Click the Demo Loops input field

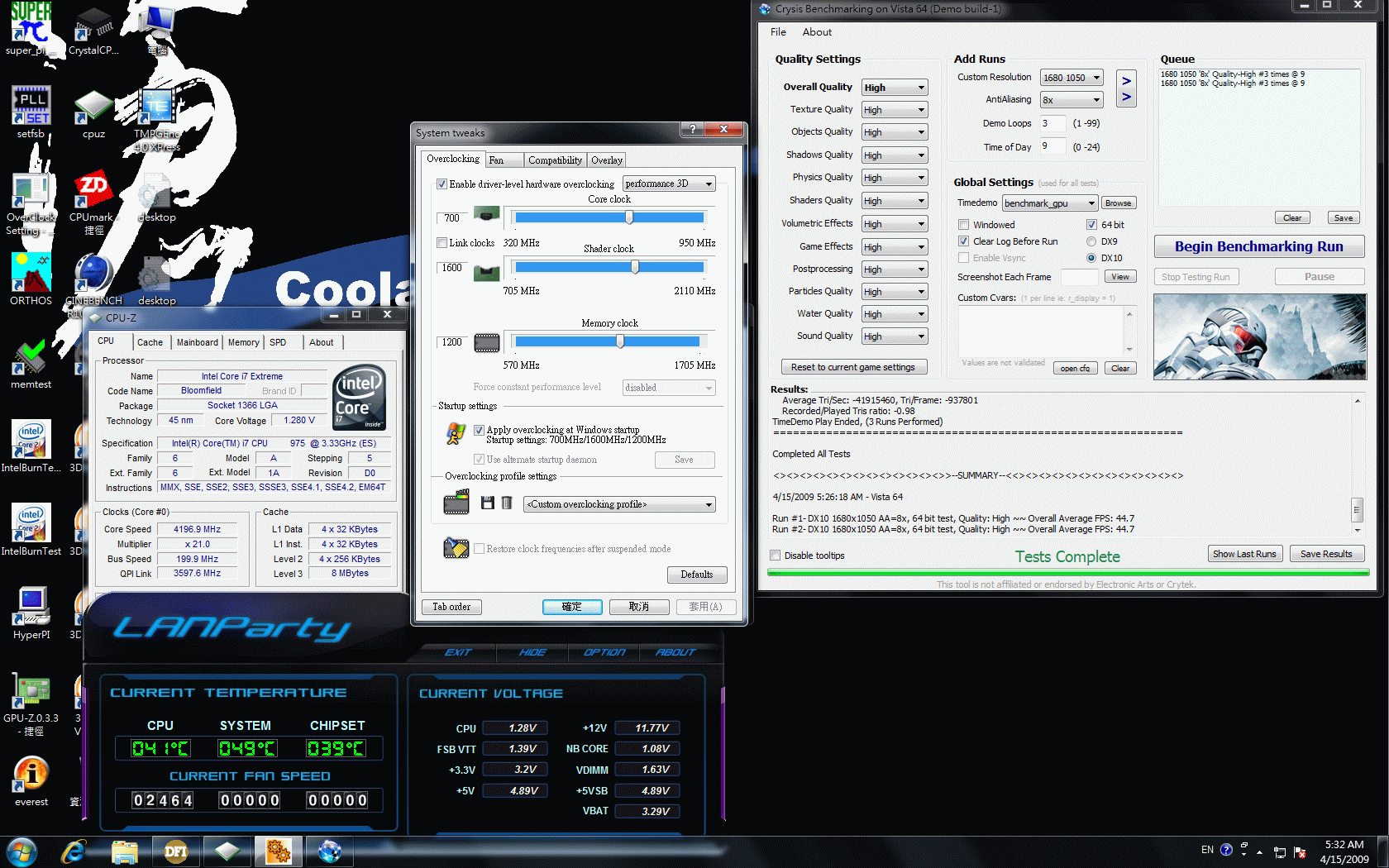click(x=1052, y=123)
